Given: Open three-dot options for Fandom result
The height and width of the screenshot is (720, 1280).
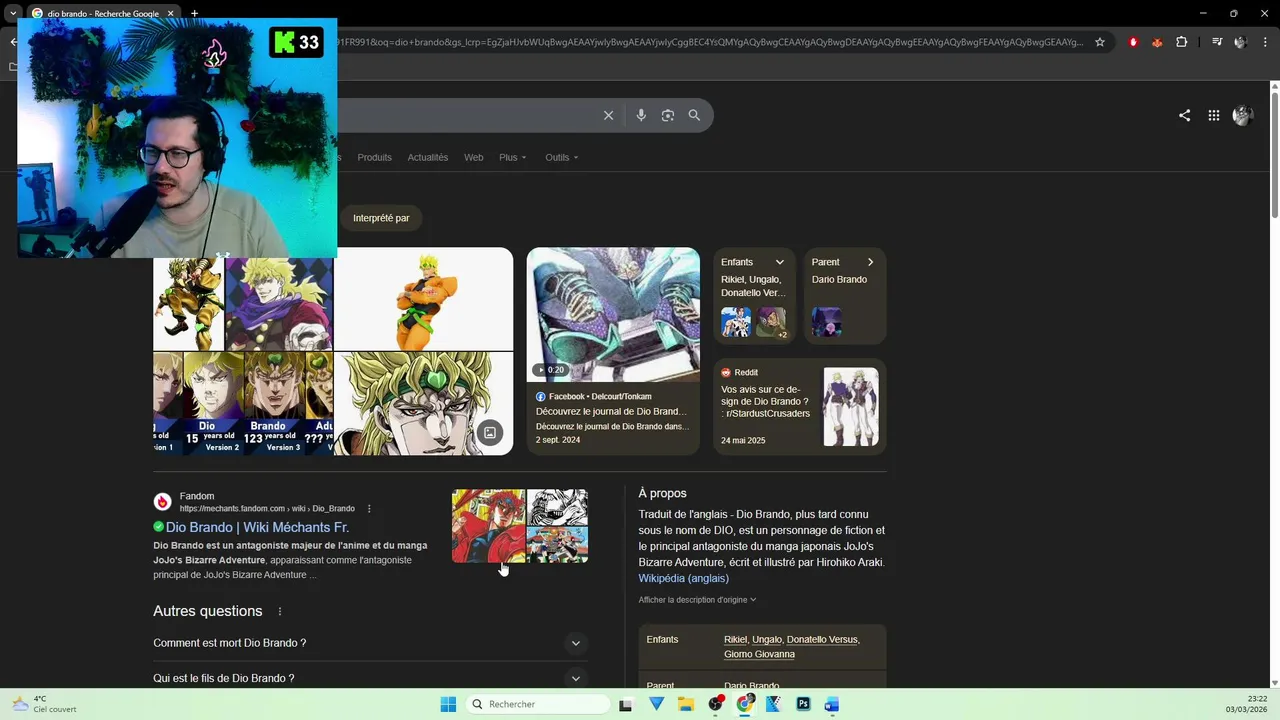Looking at the screenshot, I should click(369, 508).
